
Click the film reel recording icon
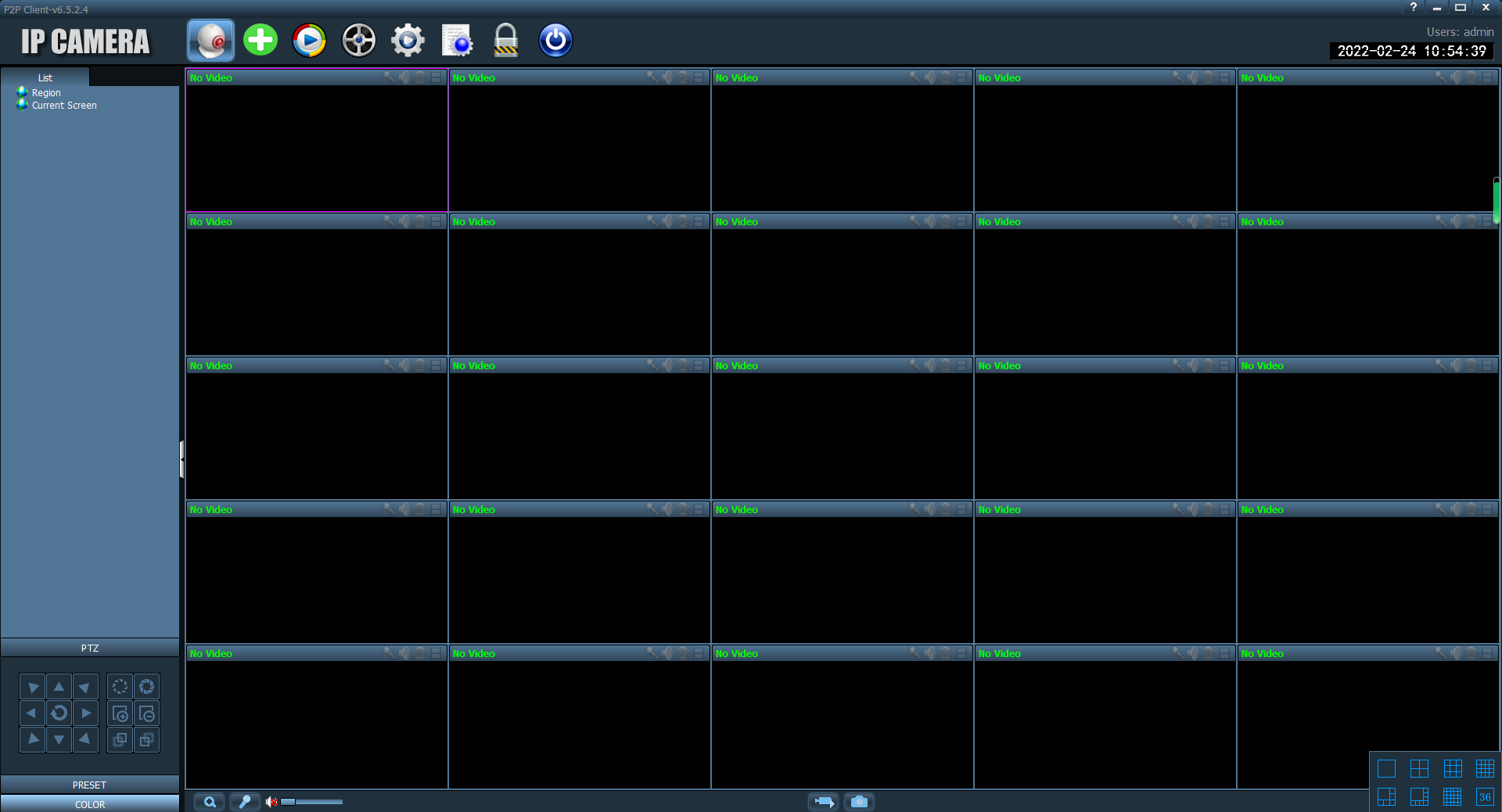[358, 41]
